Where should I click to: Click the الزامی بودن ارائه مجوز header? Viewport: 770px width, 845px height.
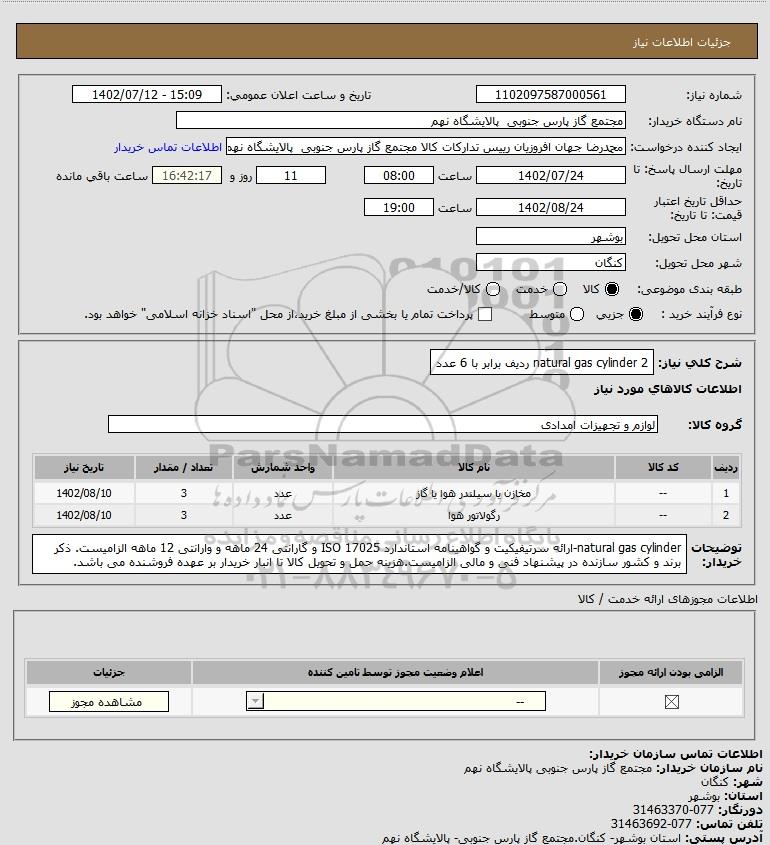pyautogui.click(x=671, y=673)
